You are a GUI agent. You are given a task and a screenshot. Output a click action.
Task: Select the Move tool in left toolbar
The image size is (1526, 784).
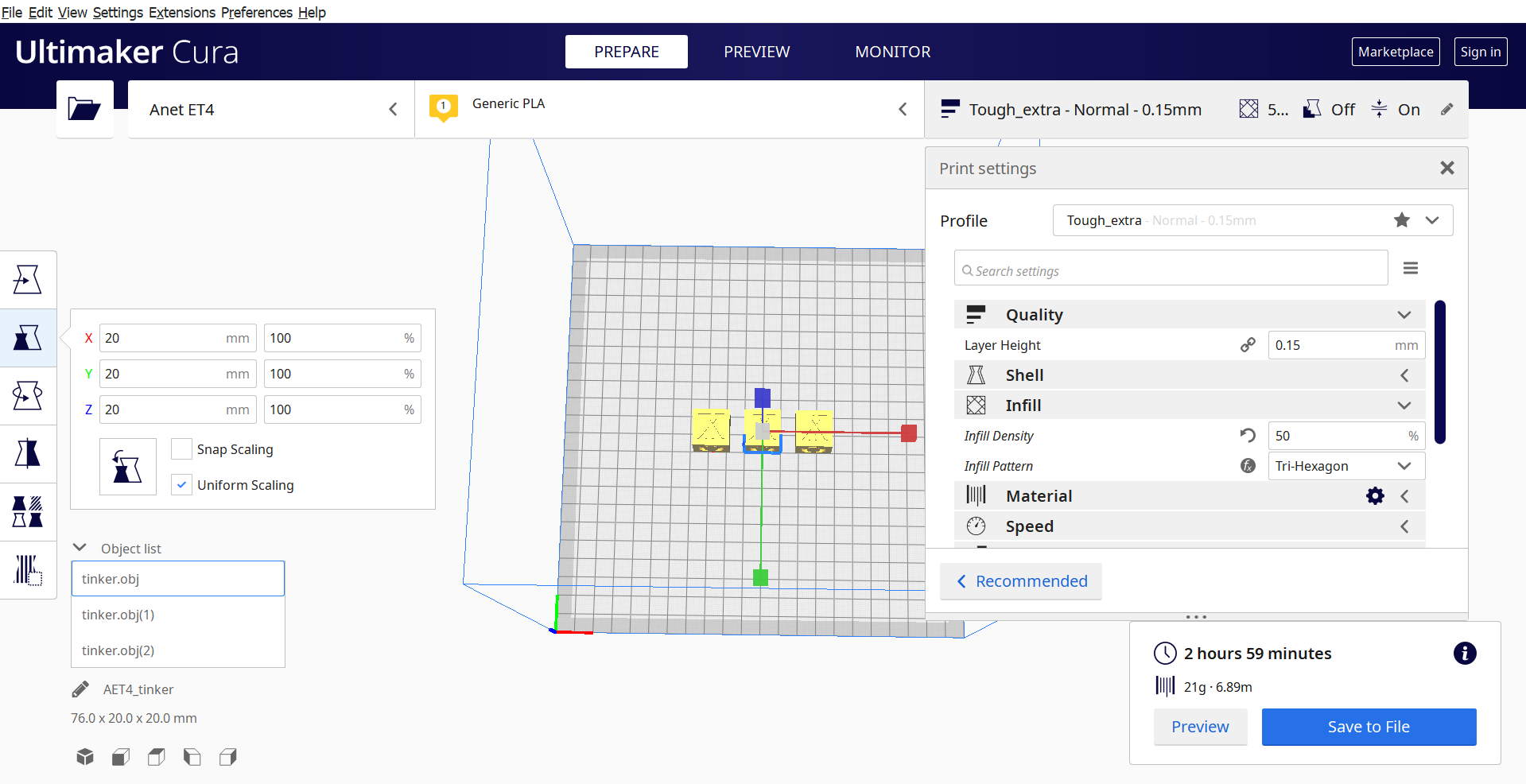28,280
